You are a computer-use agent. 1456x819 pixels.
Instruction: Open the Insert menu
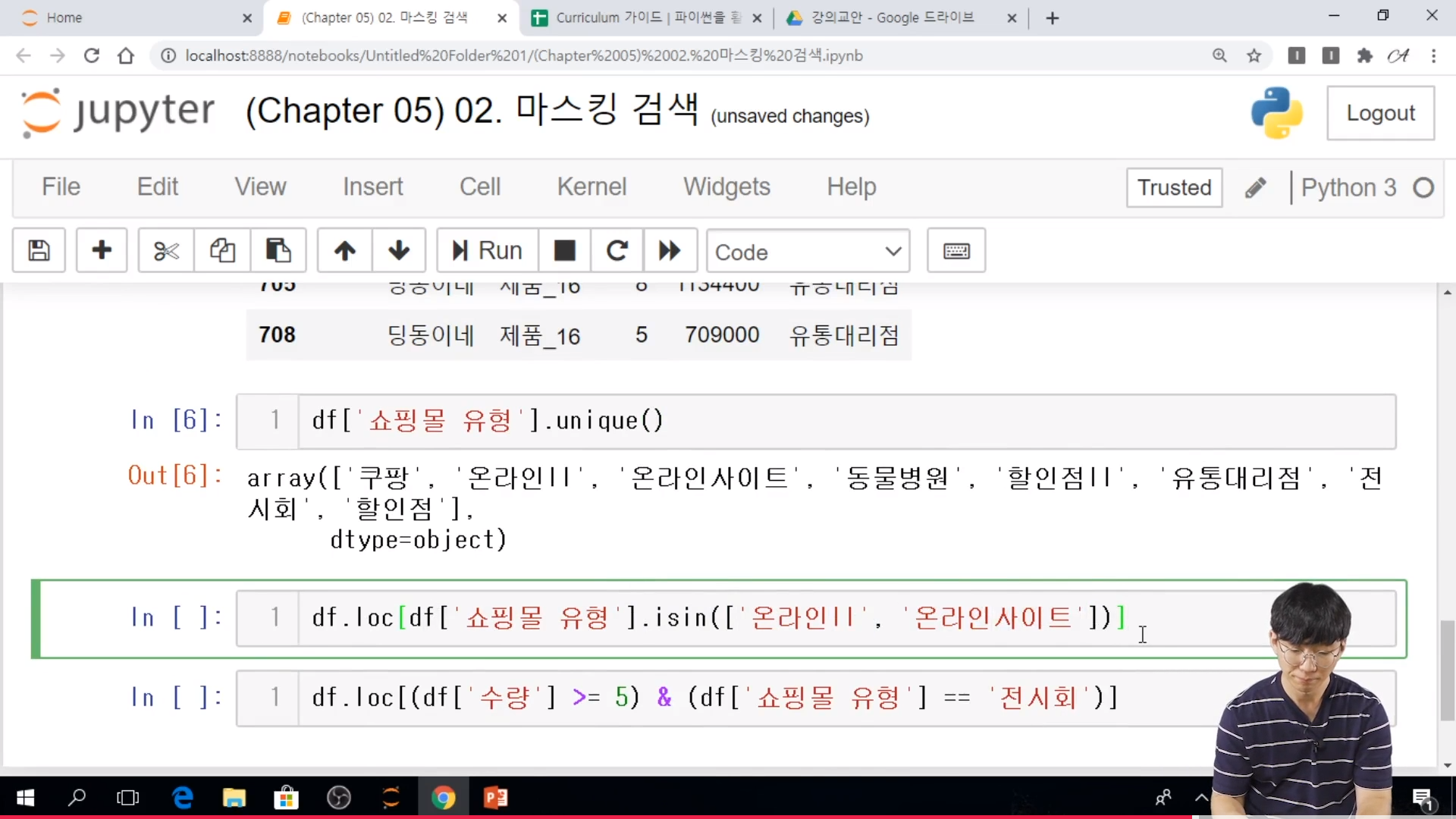372,187
